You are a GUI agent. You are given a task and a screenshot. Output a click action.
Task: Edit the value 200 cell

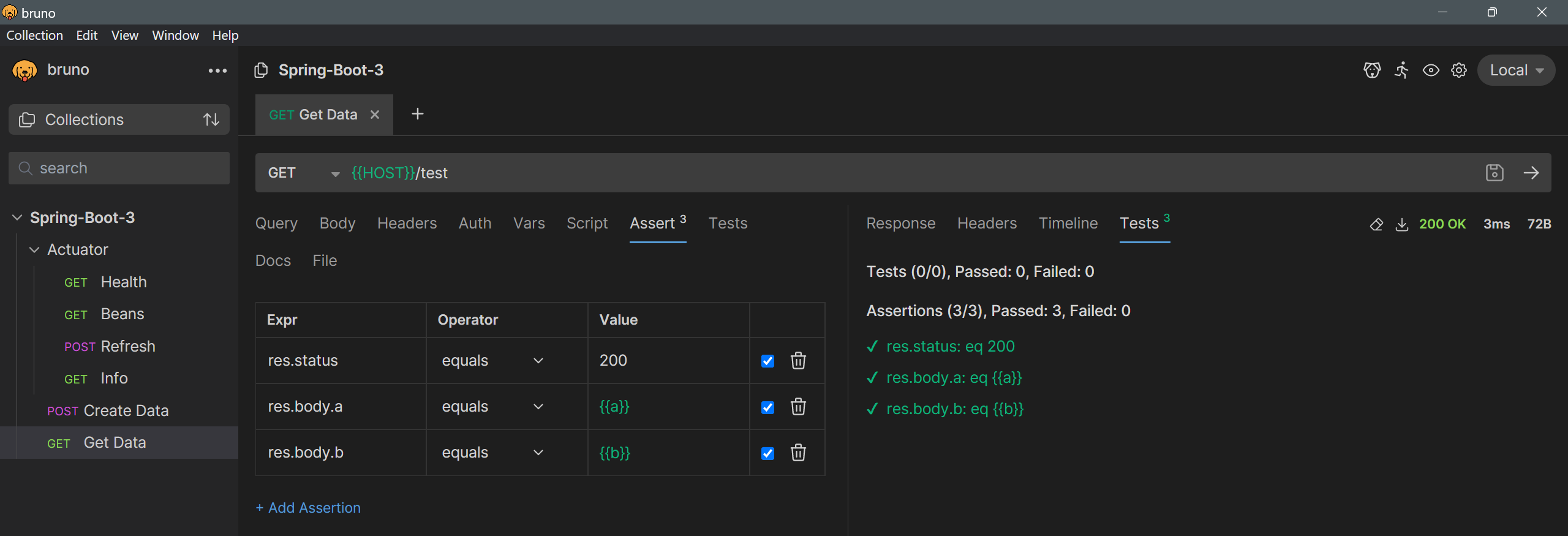[x=669, y=360]
